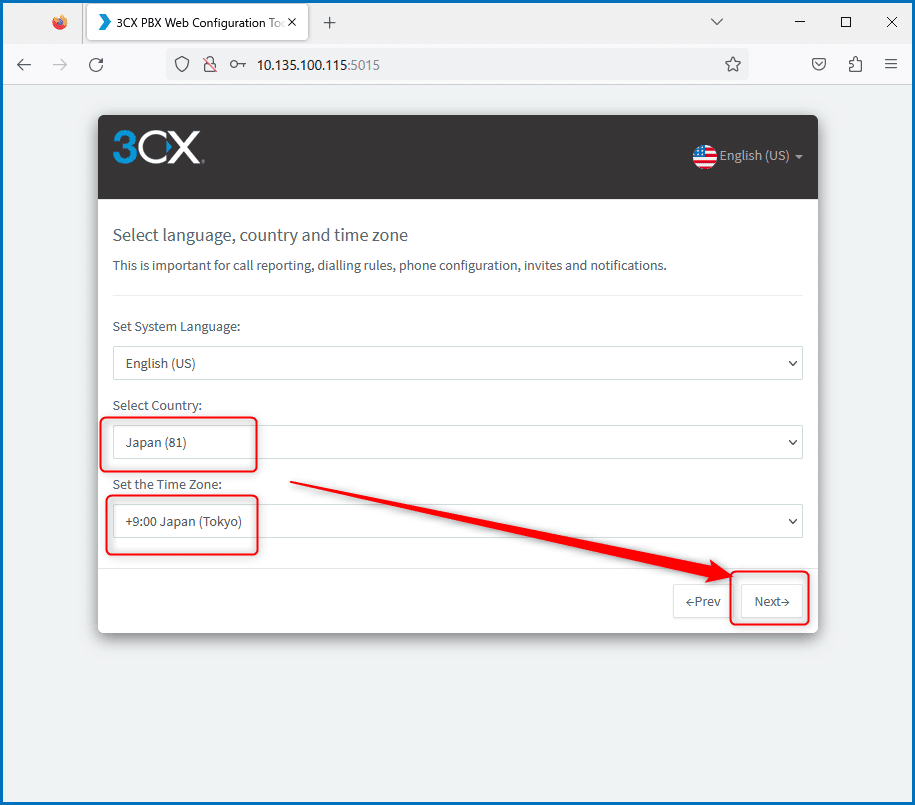The height and width of the screenshot is (805, 915).
Task: Click the saved password key icon
Action: click(x=238, y=64)
